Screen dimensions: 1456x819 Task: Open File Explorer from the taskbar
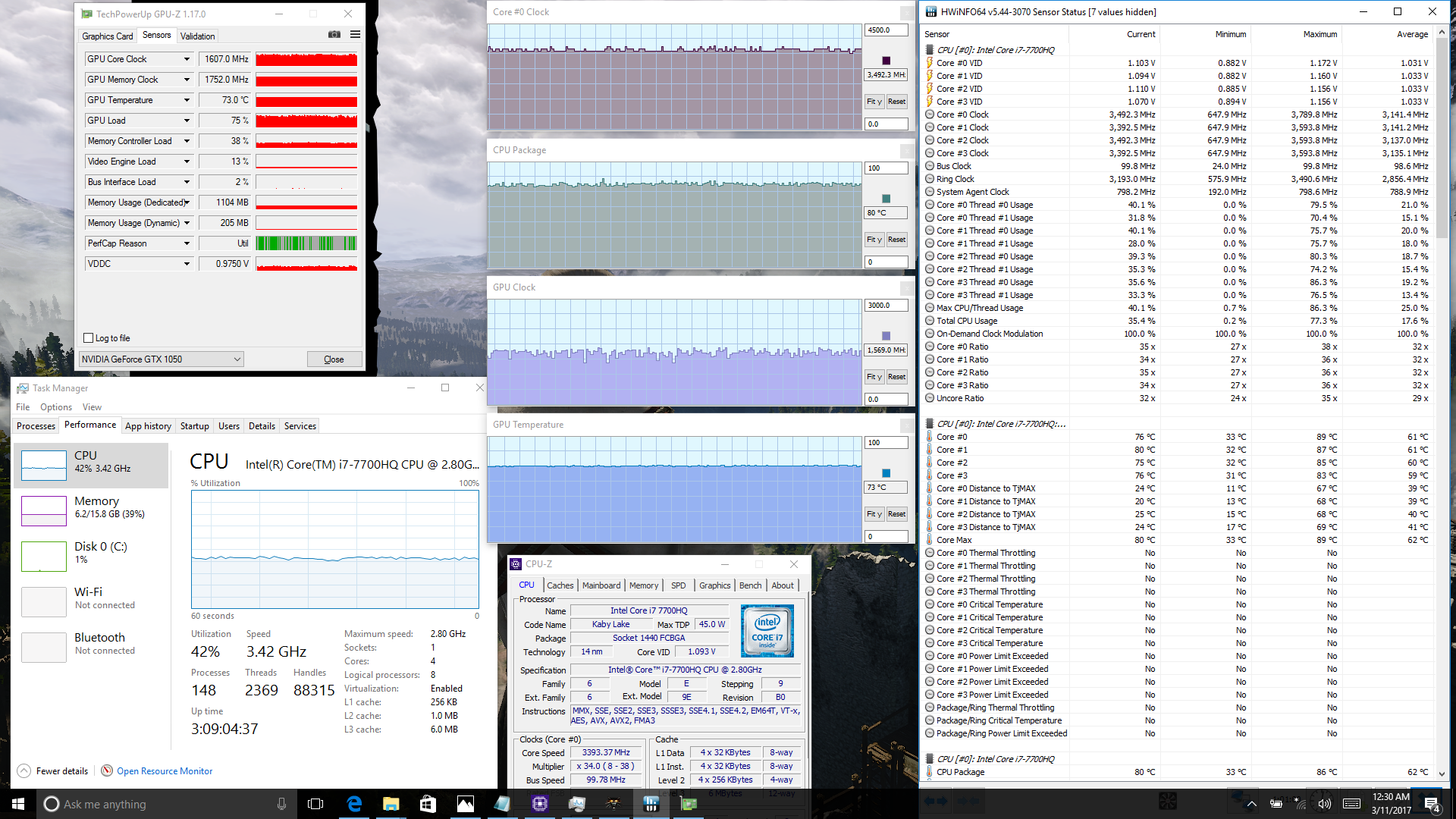pos(391,804)
